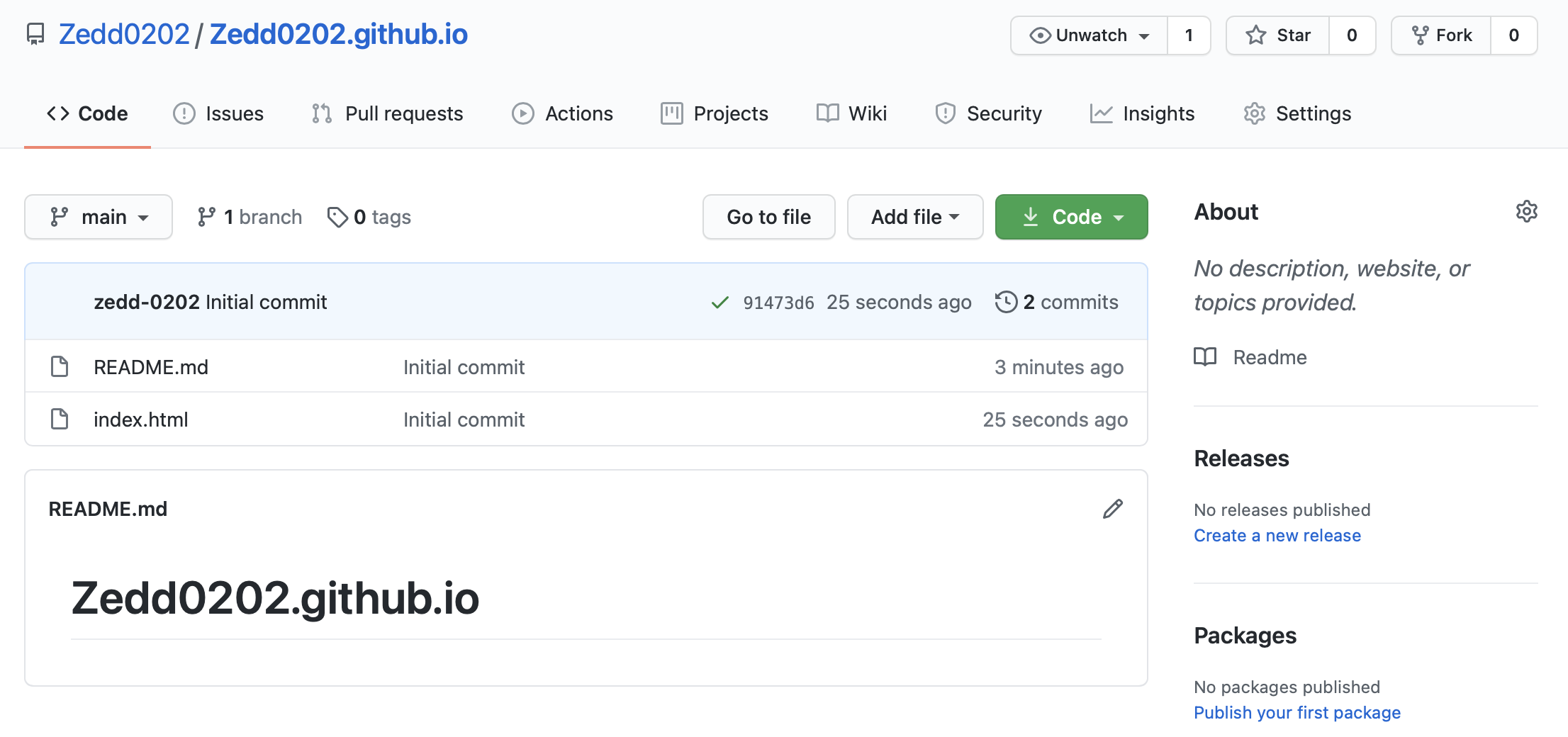Open zedd-0202 author link in commit bar

tap(147, 302)
